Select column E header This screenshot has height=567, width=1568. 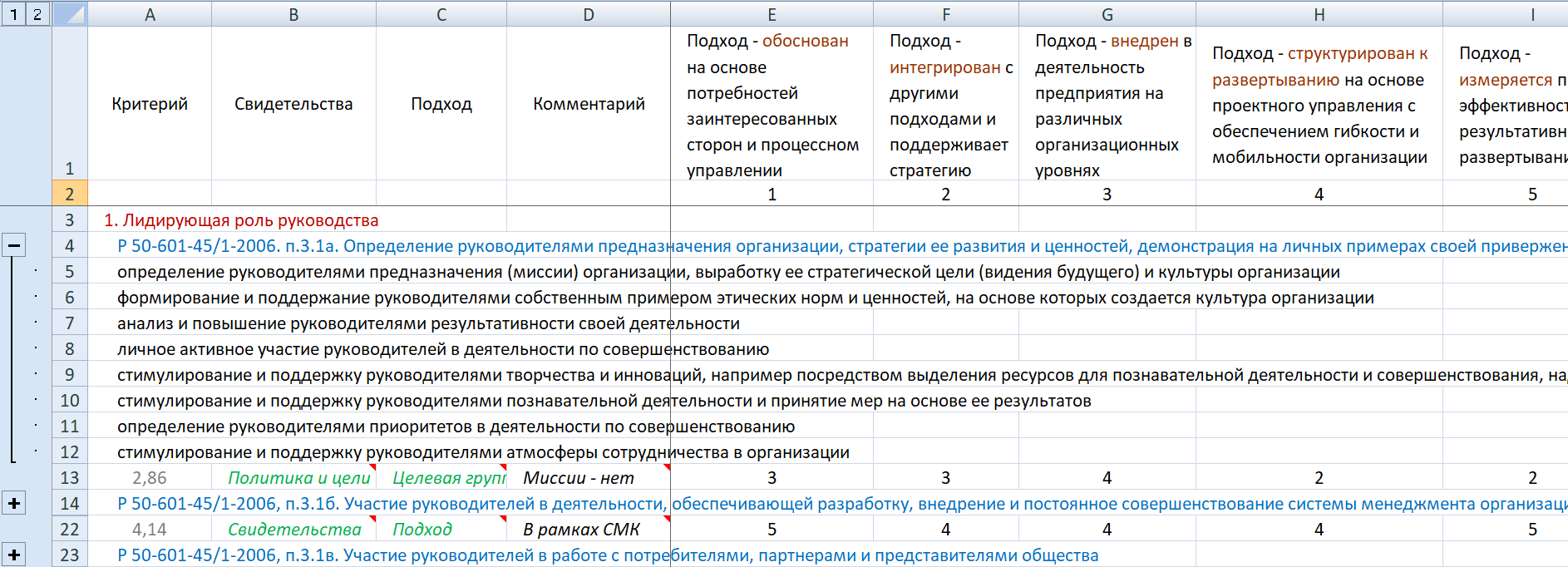click(772, 14)
